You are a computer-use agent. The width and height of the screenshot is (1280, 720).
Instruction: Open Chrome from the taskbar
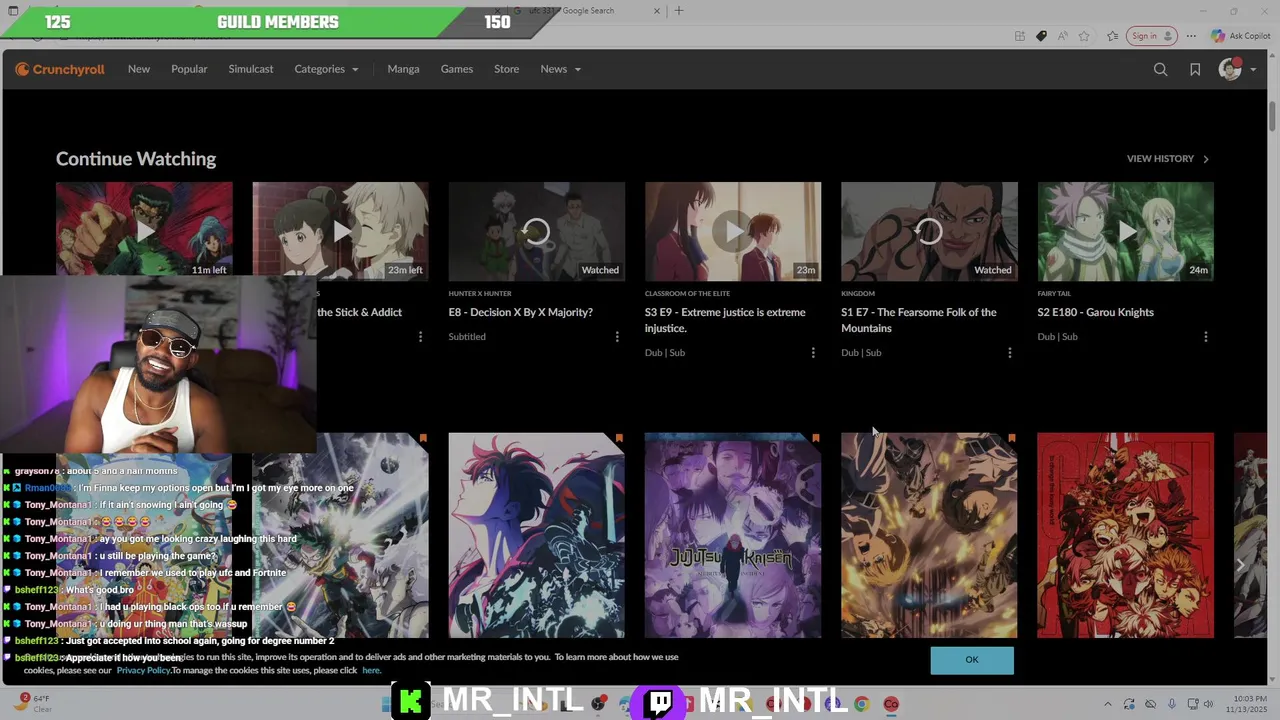(x=862, y=704)
